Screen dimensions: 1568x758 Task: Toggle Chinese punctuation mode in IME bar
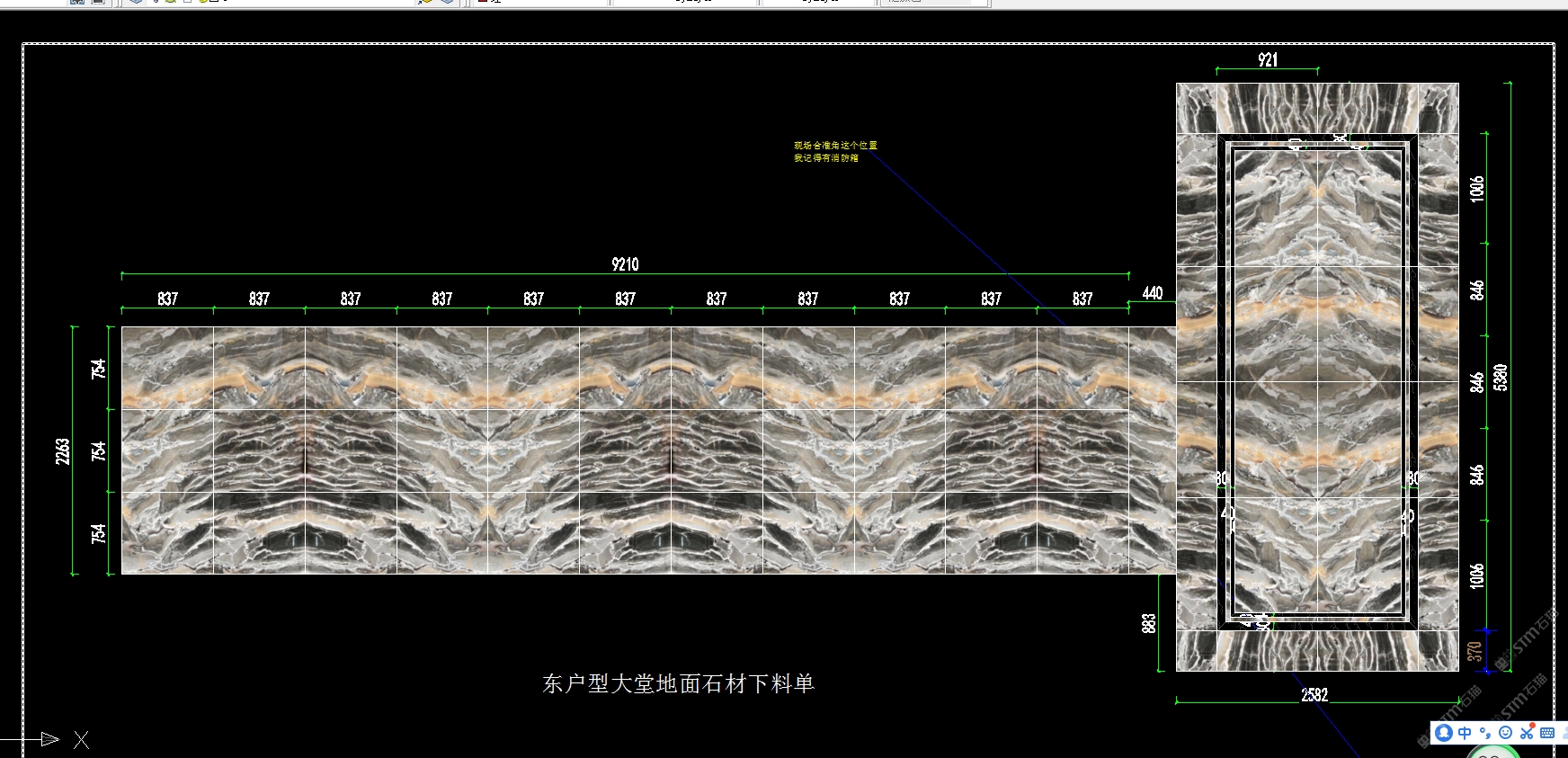click(1485, 733)
